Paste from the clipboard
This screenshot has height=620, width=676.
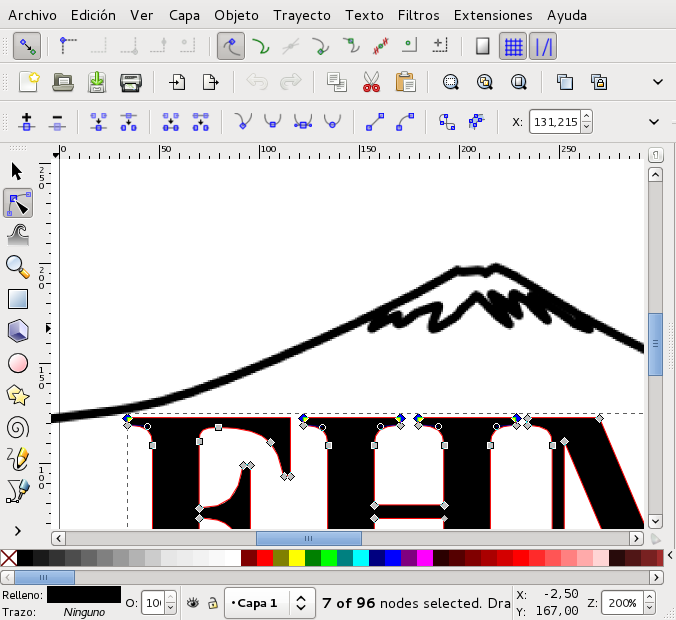click(405, 82)
